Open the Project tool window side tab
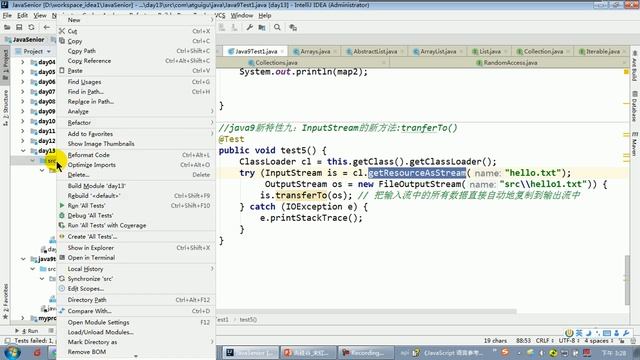 click(x=5, y=64)
